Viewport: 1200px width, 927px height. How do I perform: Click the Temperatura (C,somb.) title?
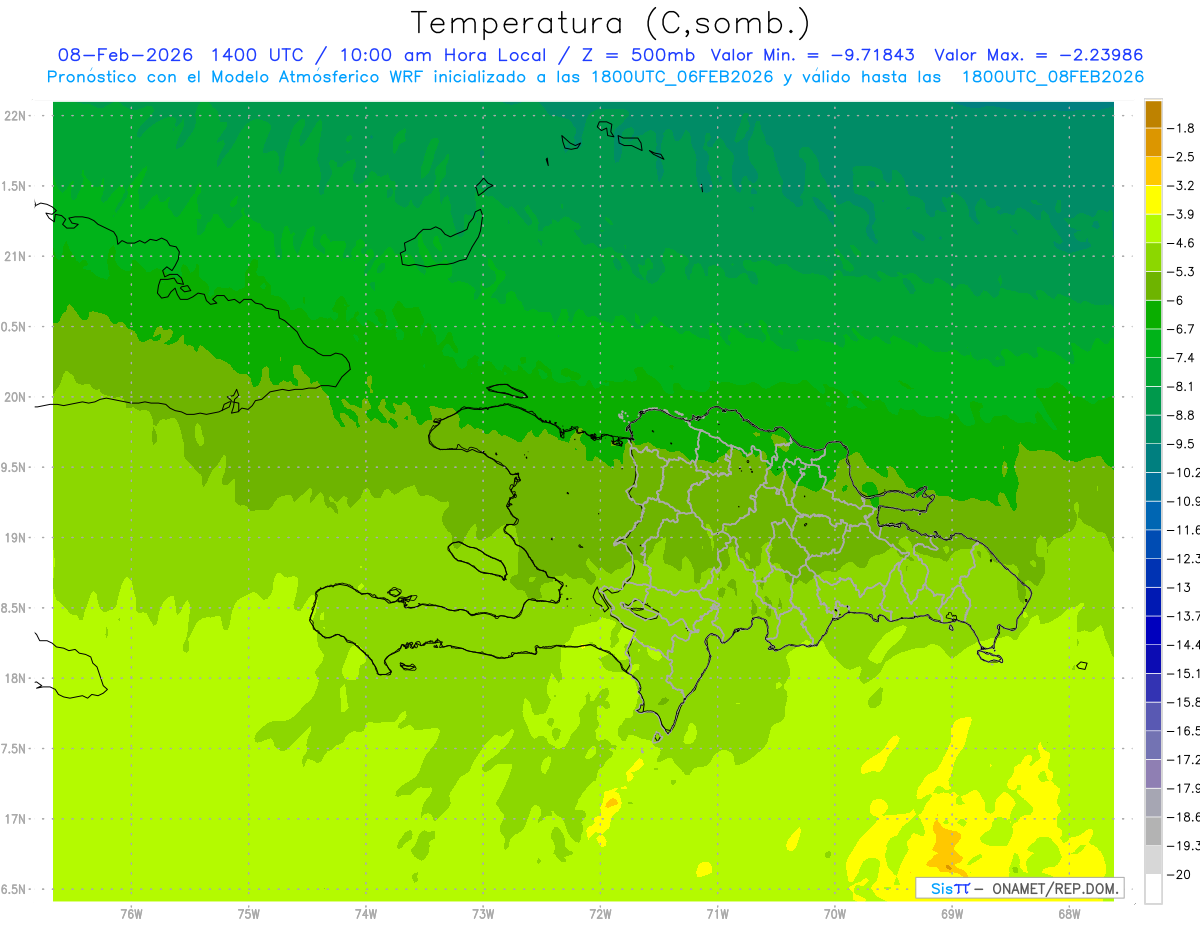tap(611, 23)
